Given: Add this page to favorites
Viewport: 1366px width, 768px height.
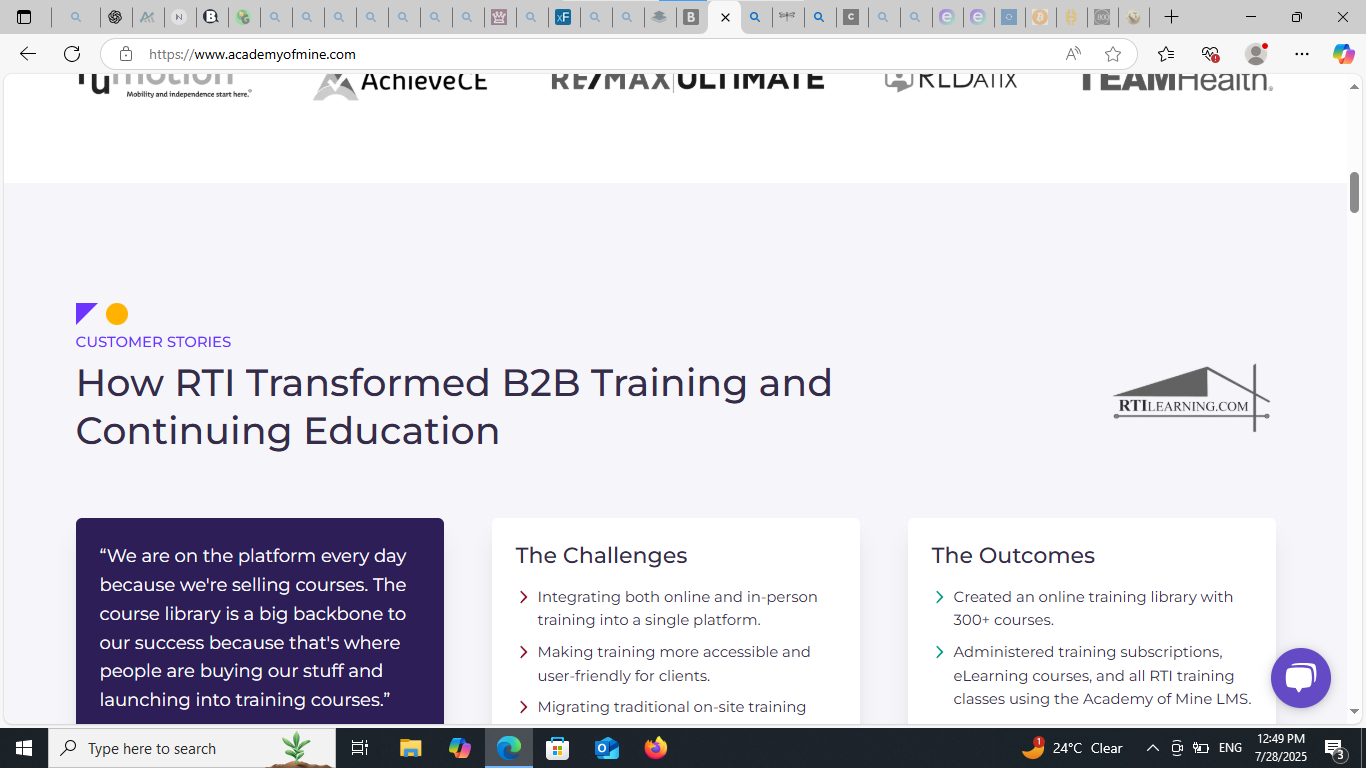Looking at the screenshot, I should 1113,54.
